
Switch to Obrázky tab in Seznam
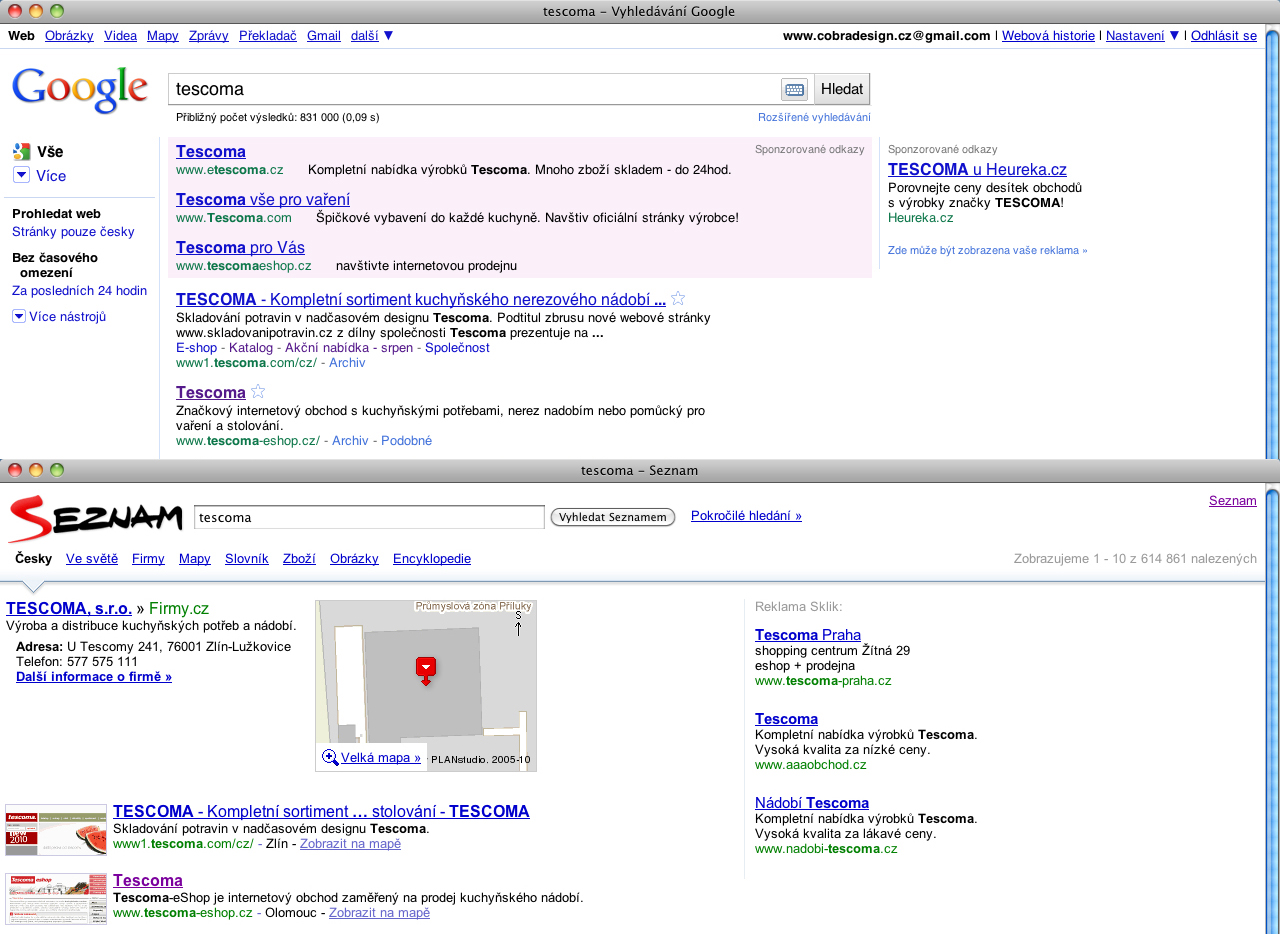(x=354, y=558)
